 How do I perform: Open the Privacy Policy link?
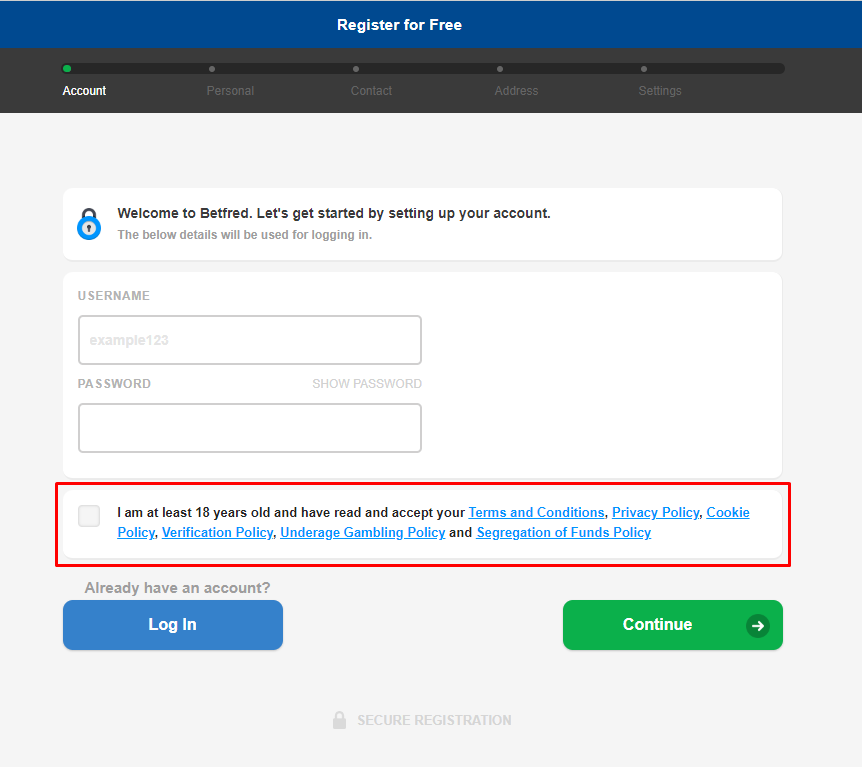(x=655, y=513)
